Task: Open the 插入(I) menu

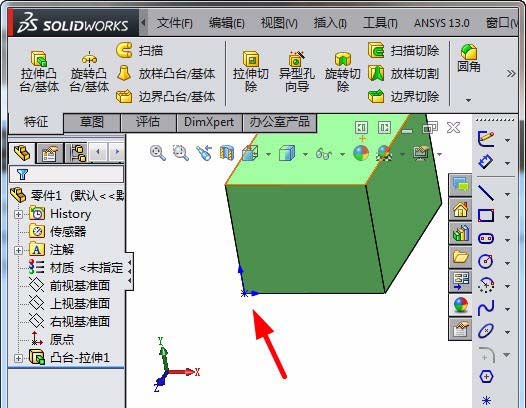Action: pos(330,23)
